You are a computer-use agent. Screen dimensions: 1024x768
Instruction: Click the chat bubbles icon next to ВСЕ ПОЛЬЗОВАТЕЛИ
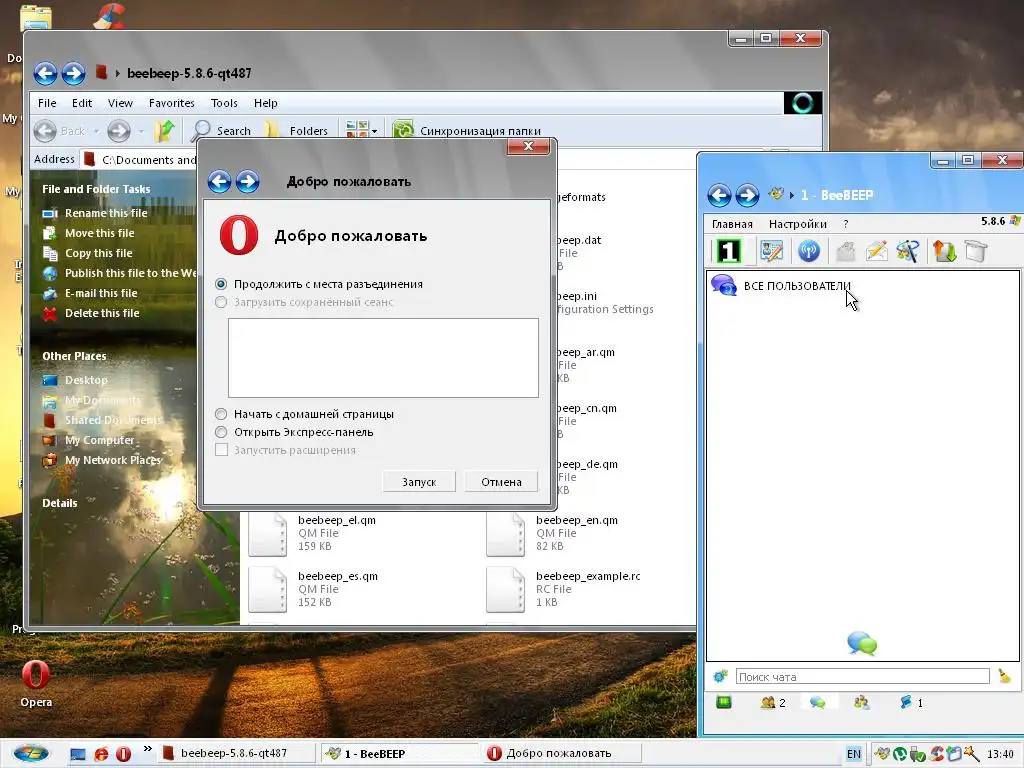[724, 285]
